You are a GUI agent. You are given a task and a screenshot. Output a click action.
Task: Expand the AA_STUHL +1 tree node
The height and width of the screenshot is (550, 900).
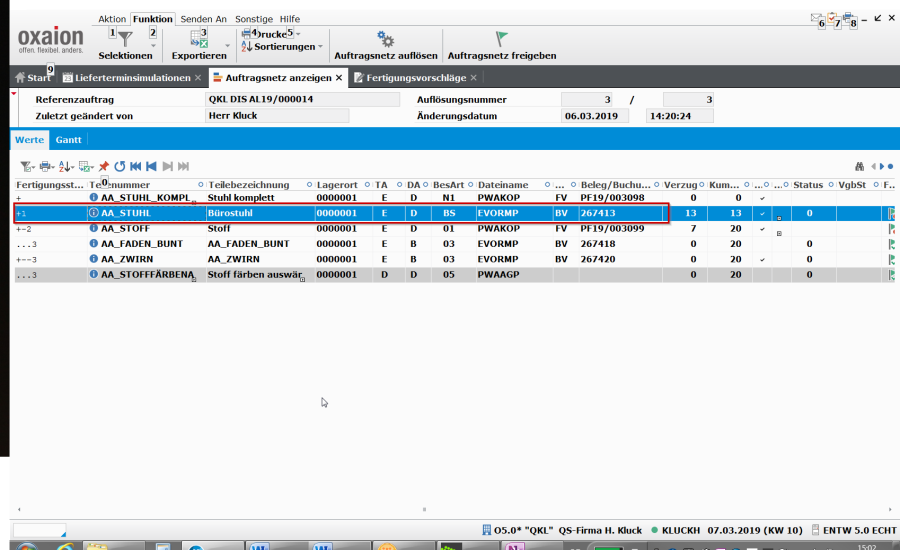coord(21,214)
